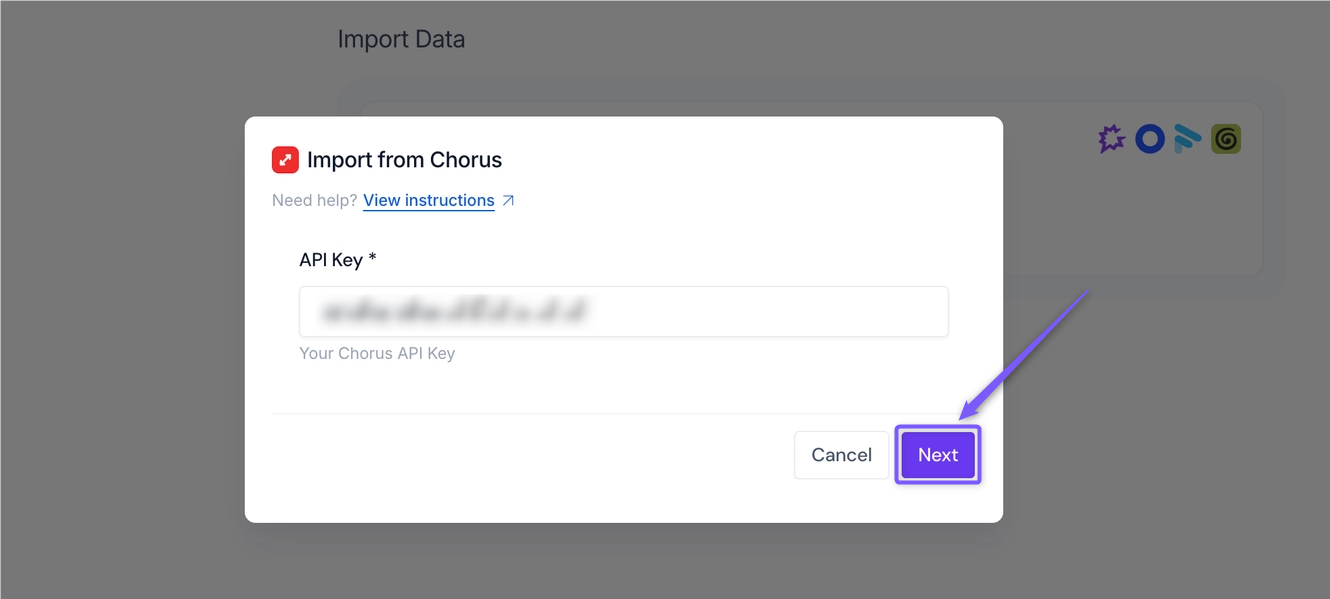Screen dimensions: 1330x599
Task: Click the purple annotation arrow pointing at Next
Action: [1023, 355]
